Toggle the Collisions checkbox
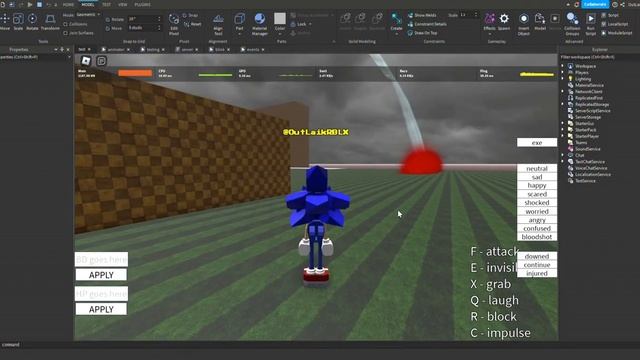 tap(65, 24)
